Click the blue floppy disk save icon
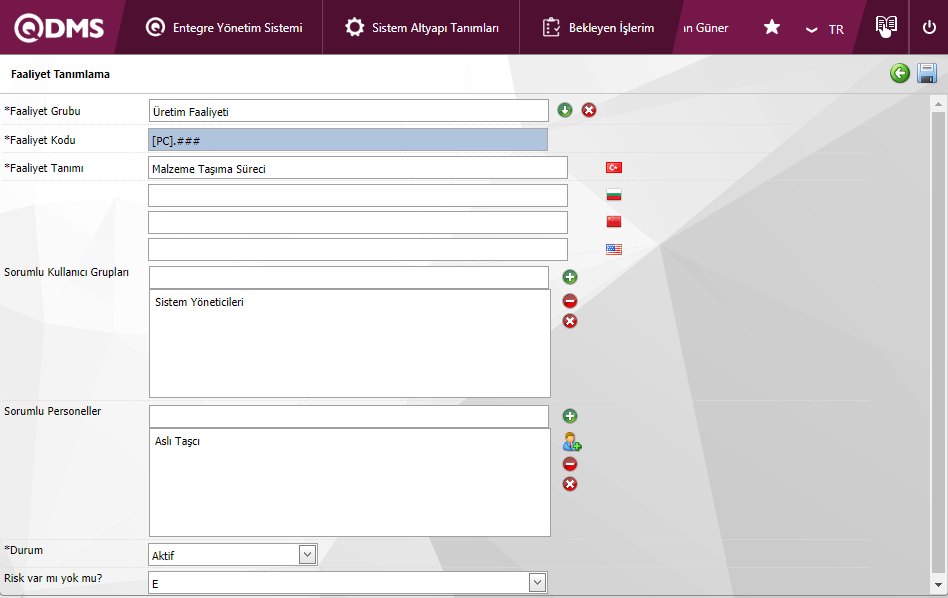 [x=927, y=73]
